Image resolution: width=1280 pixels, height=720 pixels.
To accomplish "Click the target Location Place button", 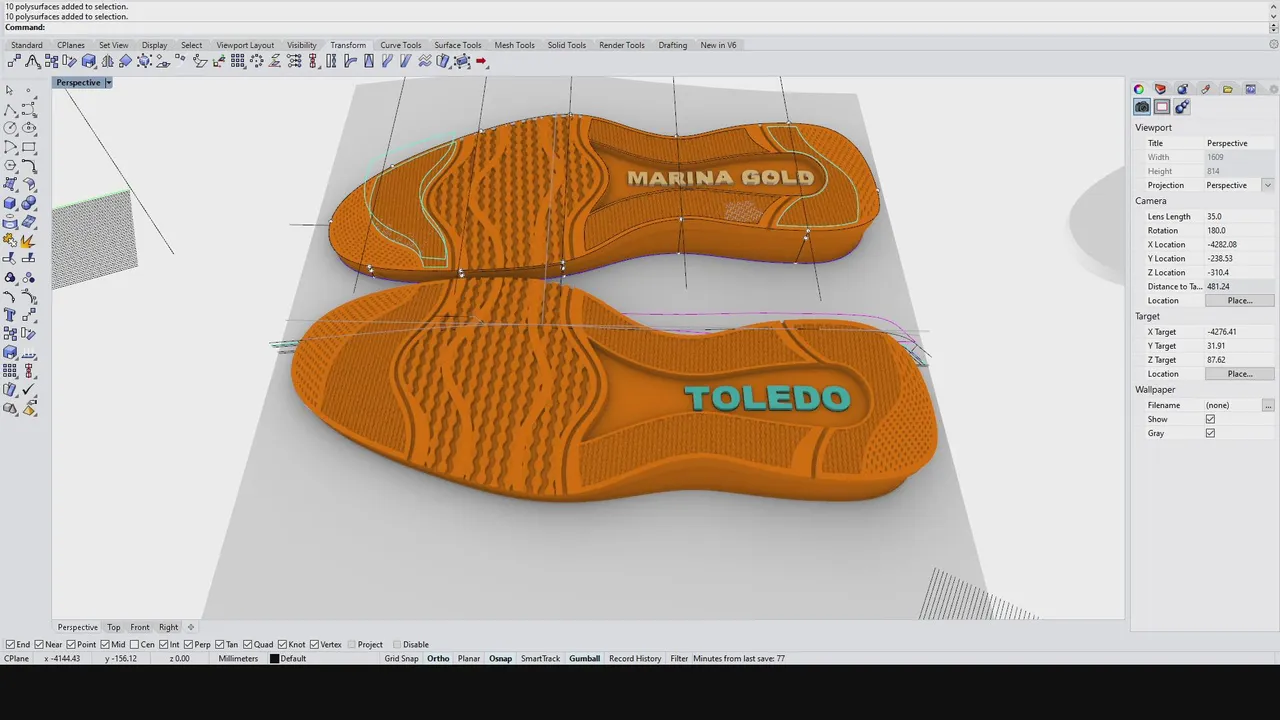I will coord(1239,374).
